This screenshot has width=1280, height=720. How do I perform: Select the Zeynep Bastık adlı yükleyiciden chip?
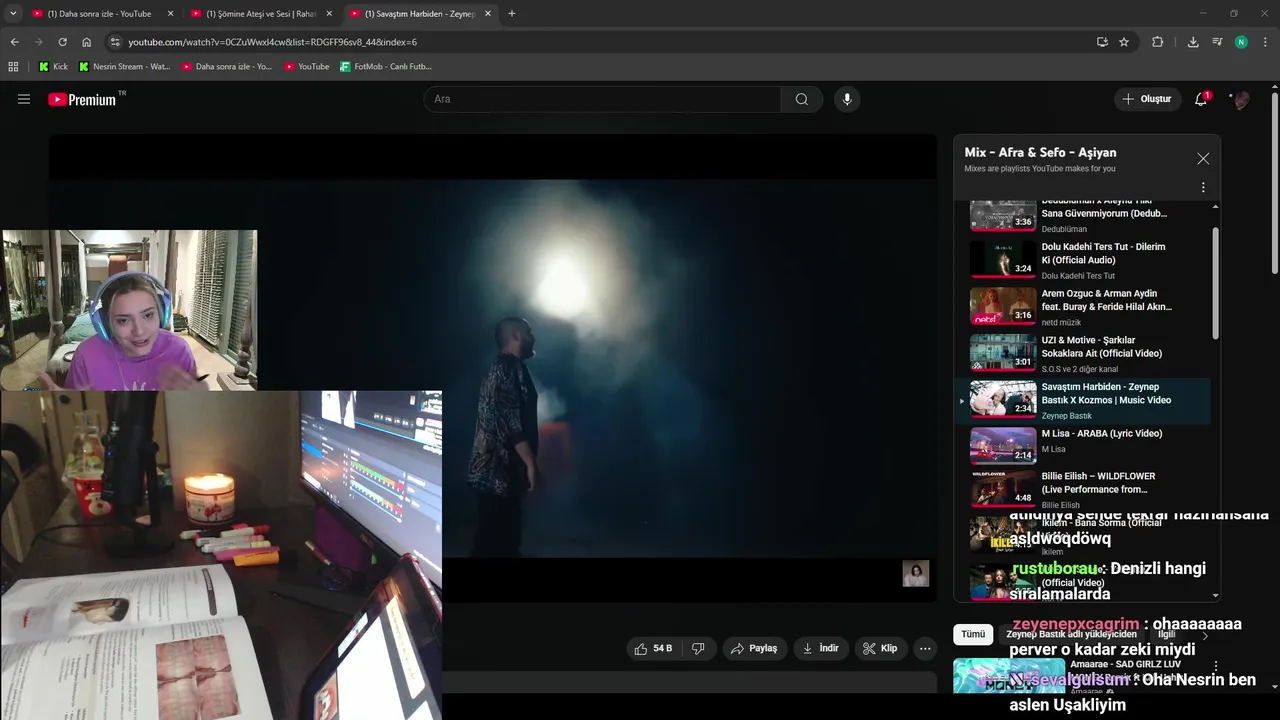tap(1071, 634)
